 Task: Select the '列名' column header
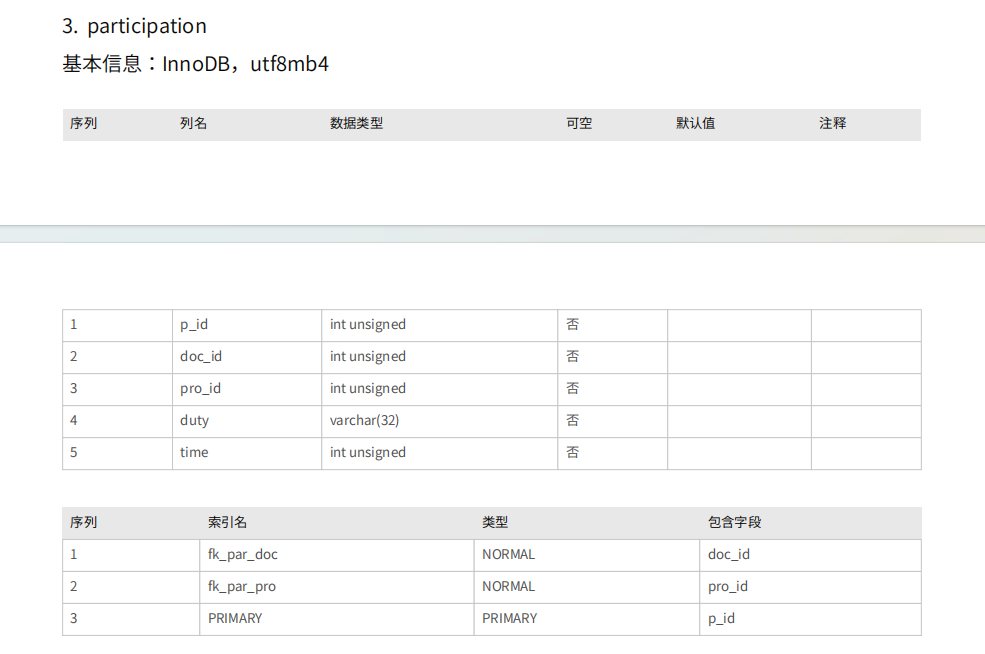194,123
